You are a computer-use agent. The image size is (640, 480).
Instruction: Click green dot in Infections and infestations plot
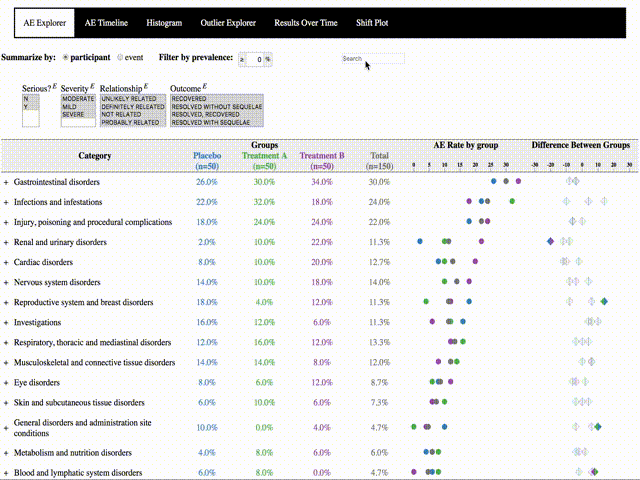pos(512,201)
